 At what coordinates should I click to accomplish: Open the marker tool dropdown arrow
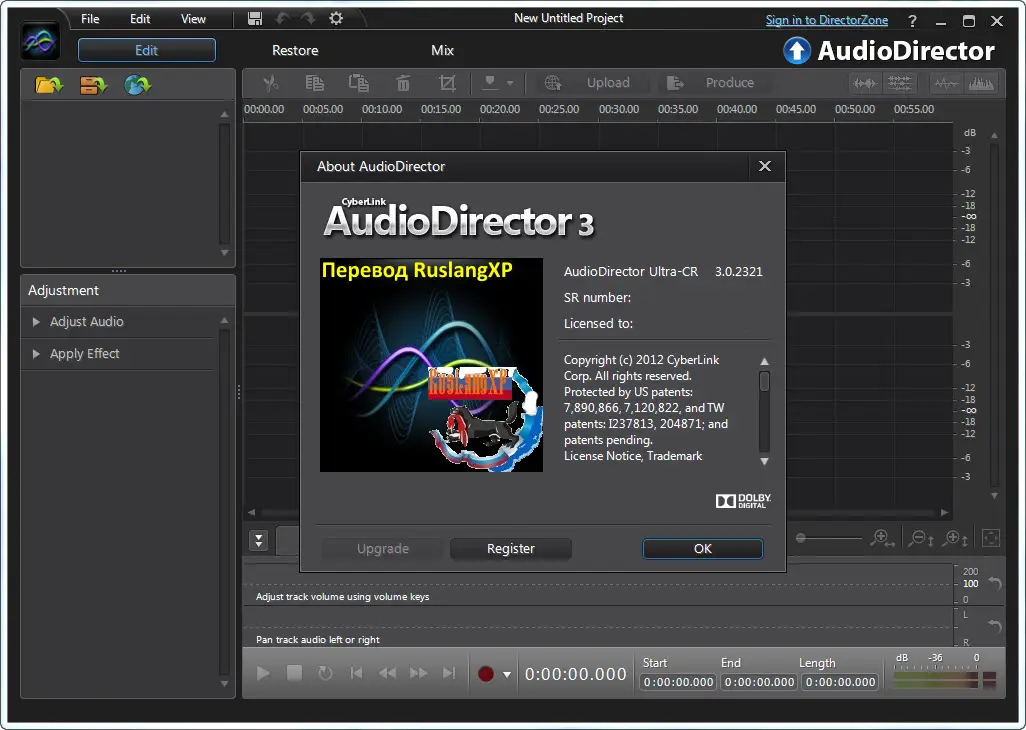click(510, 83)
